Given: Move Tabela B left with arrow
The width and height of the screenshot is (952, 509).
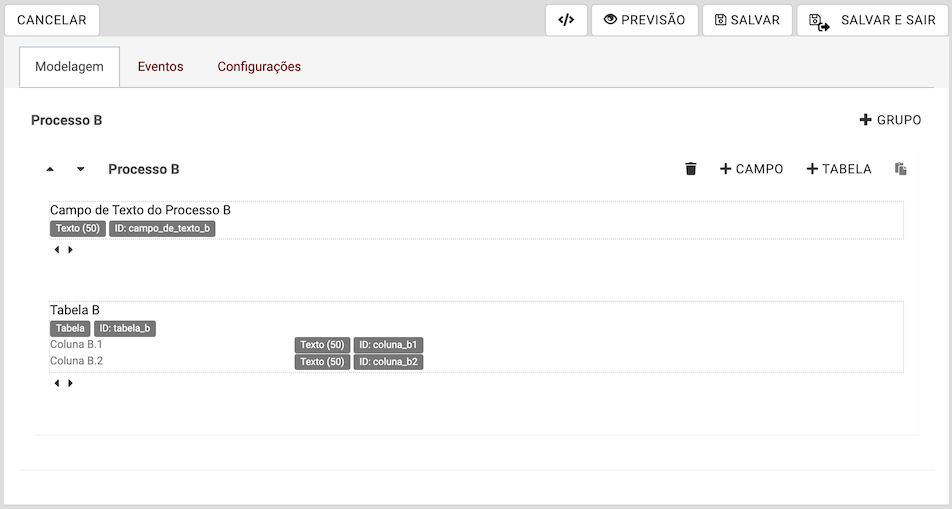Looking at the screenshot, I should [x=57, y=383].
